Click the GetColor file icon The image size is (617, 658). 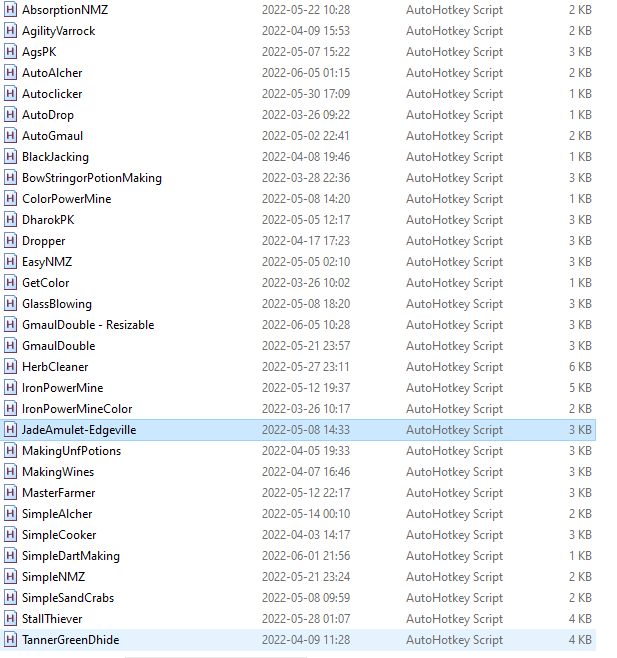click(10, 282)
